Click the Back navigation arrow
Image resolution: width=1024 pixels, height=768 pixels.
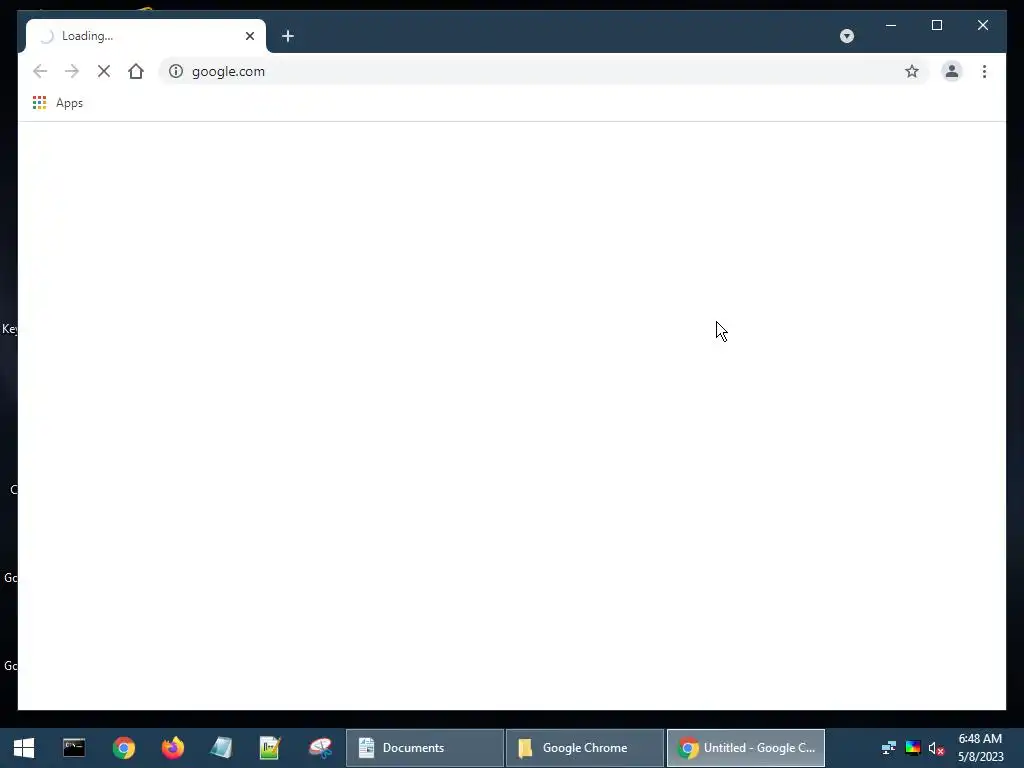point(40,71)
